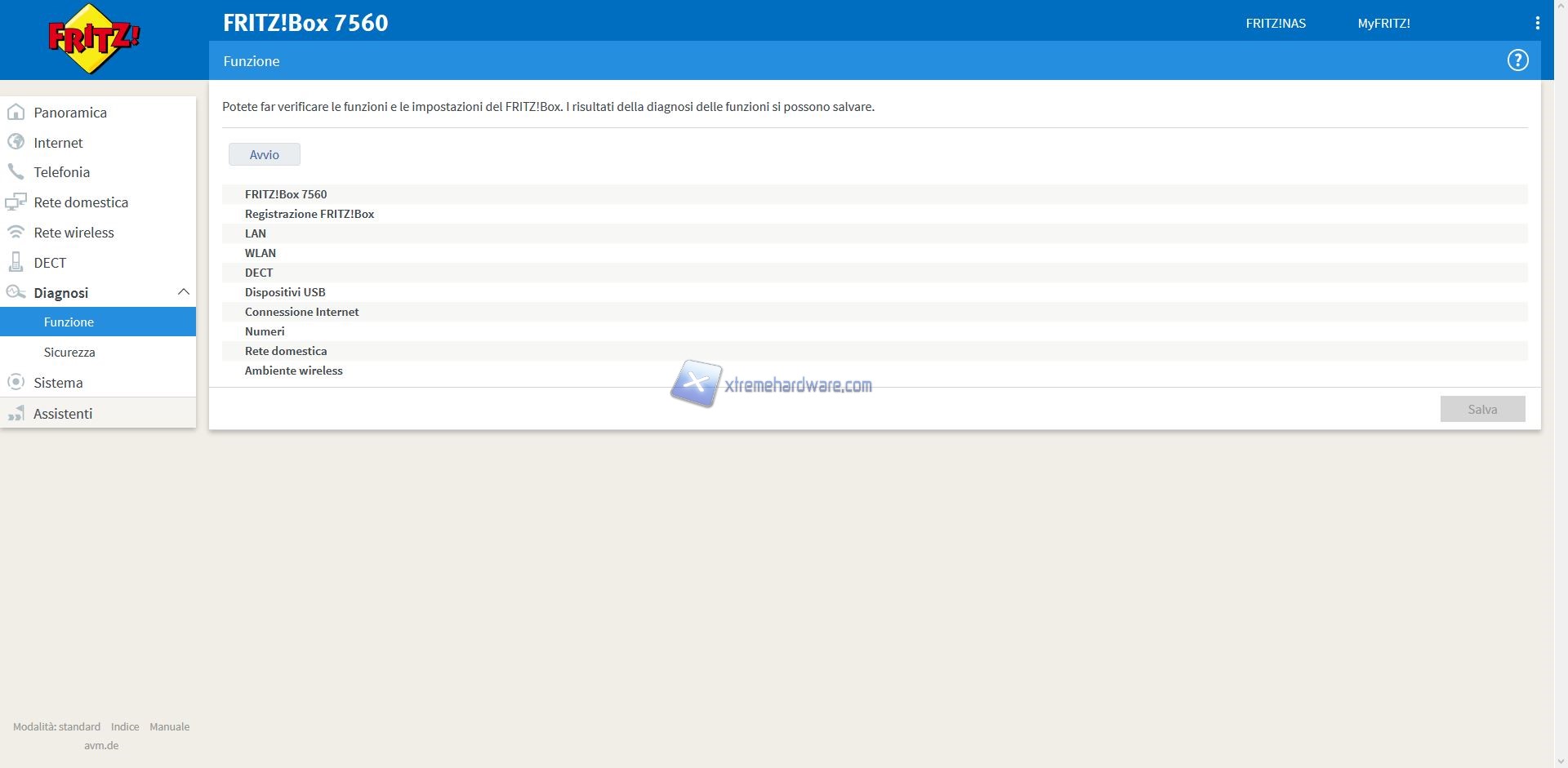Click the Modalità: standard footer link
Image resolution: width=1568 pixels, height=768 pixels.
point(56,726)
